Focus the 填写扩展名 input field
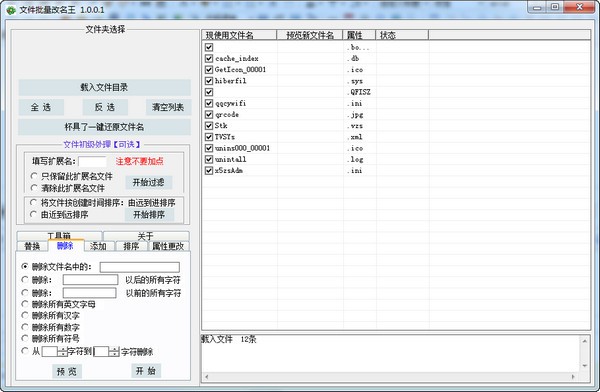The height and width of the screenshot is (392, 600). [92, 162]
